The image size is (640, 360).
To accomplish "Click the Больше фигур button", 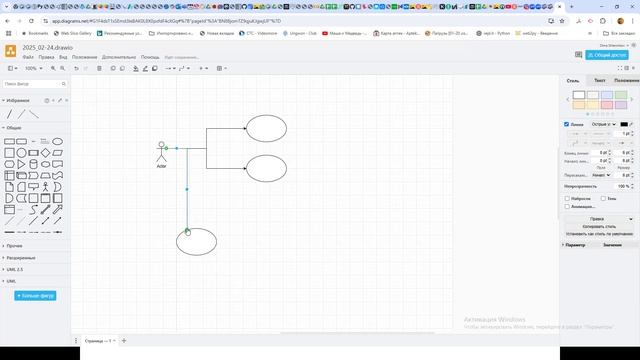I will [35, 296].
